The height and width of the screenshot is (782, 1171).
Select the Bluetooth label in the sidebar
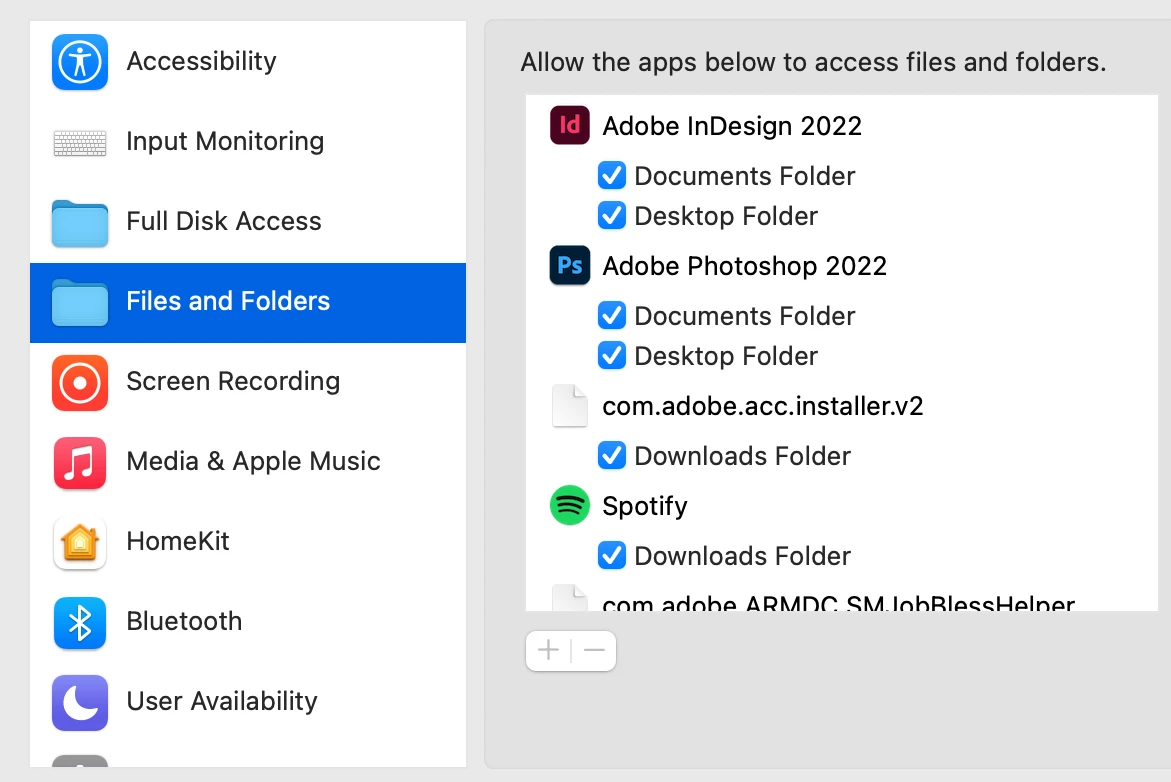pyautogui.click(x=184, y=621)
